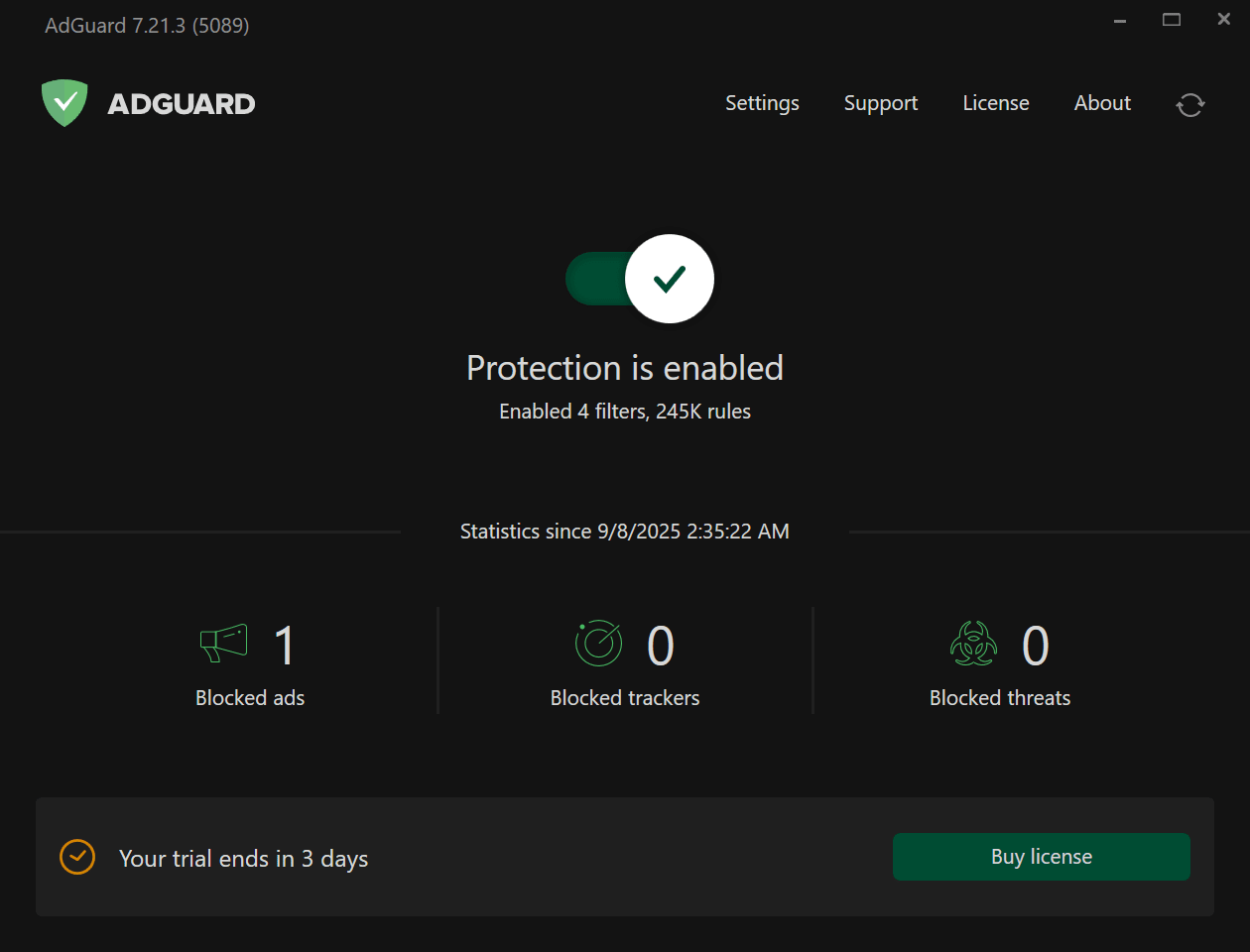Screen dimensions: 1250x952
Task: Click the Buy license button
Action: click(1042, 857)
